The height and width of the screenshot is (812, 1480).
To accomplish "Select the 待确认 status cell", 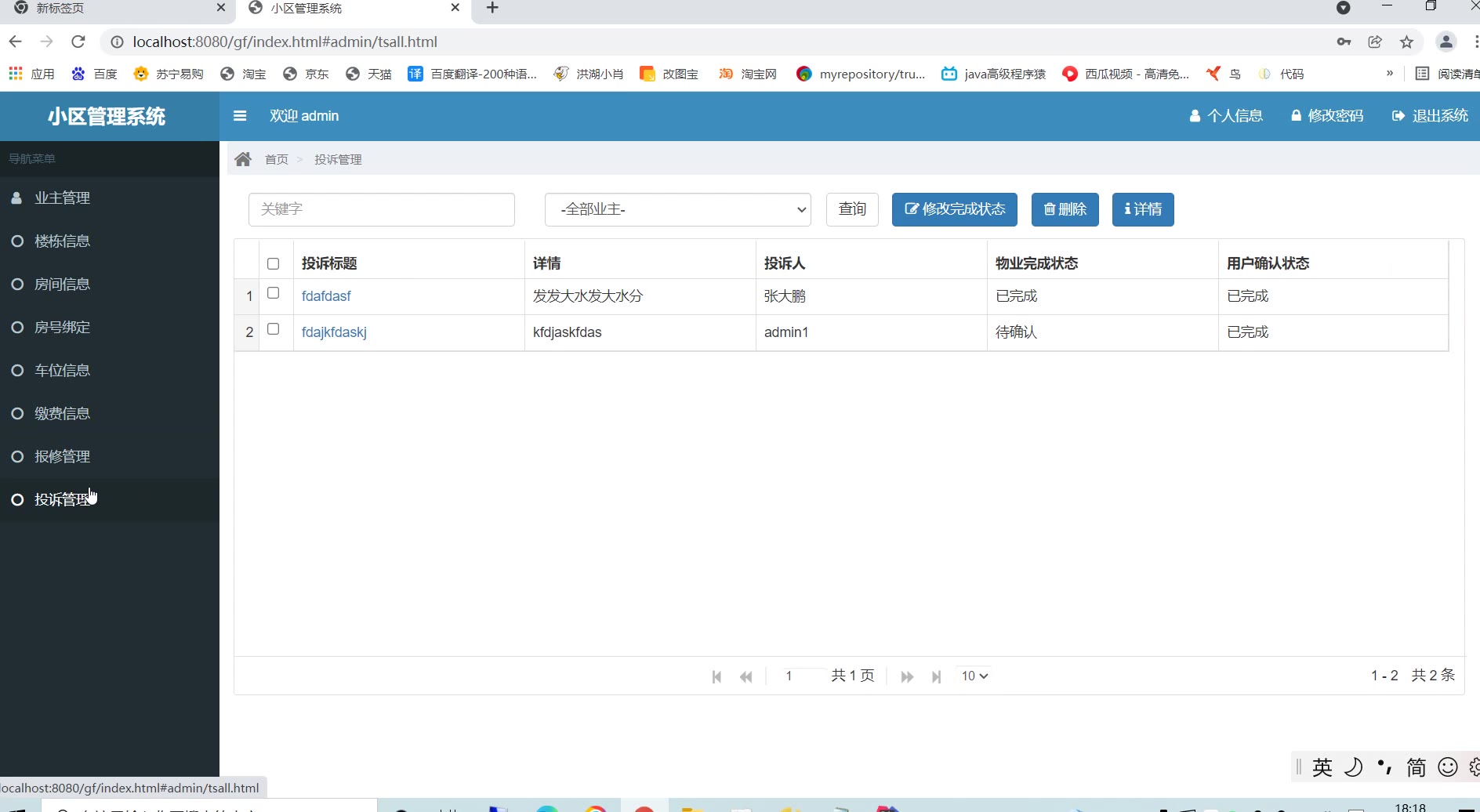I will pyautogui.click(x=1102, y=332).
